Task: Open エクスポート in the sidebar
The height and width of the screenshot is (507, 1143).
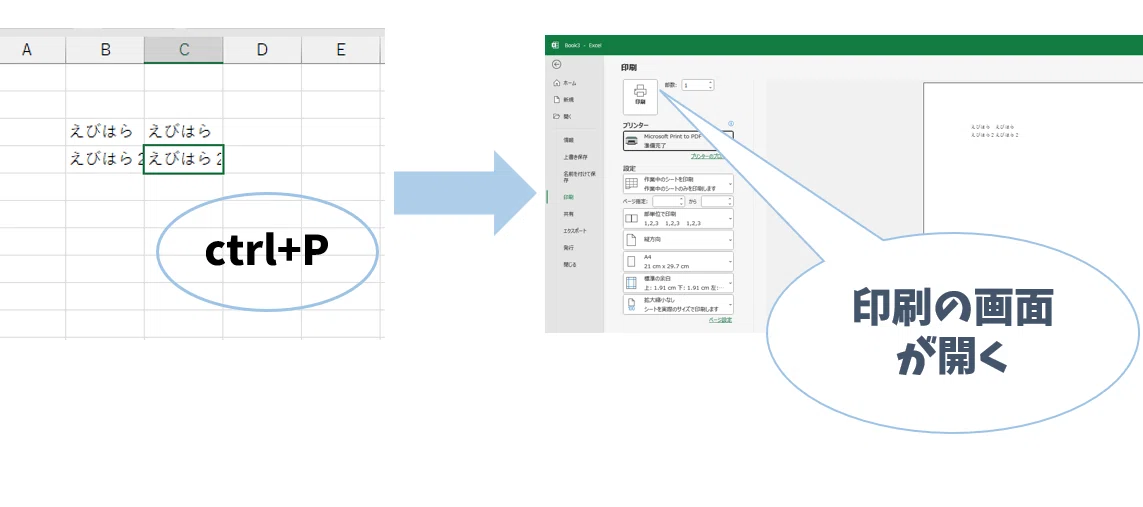Action: point(575,231)
